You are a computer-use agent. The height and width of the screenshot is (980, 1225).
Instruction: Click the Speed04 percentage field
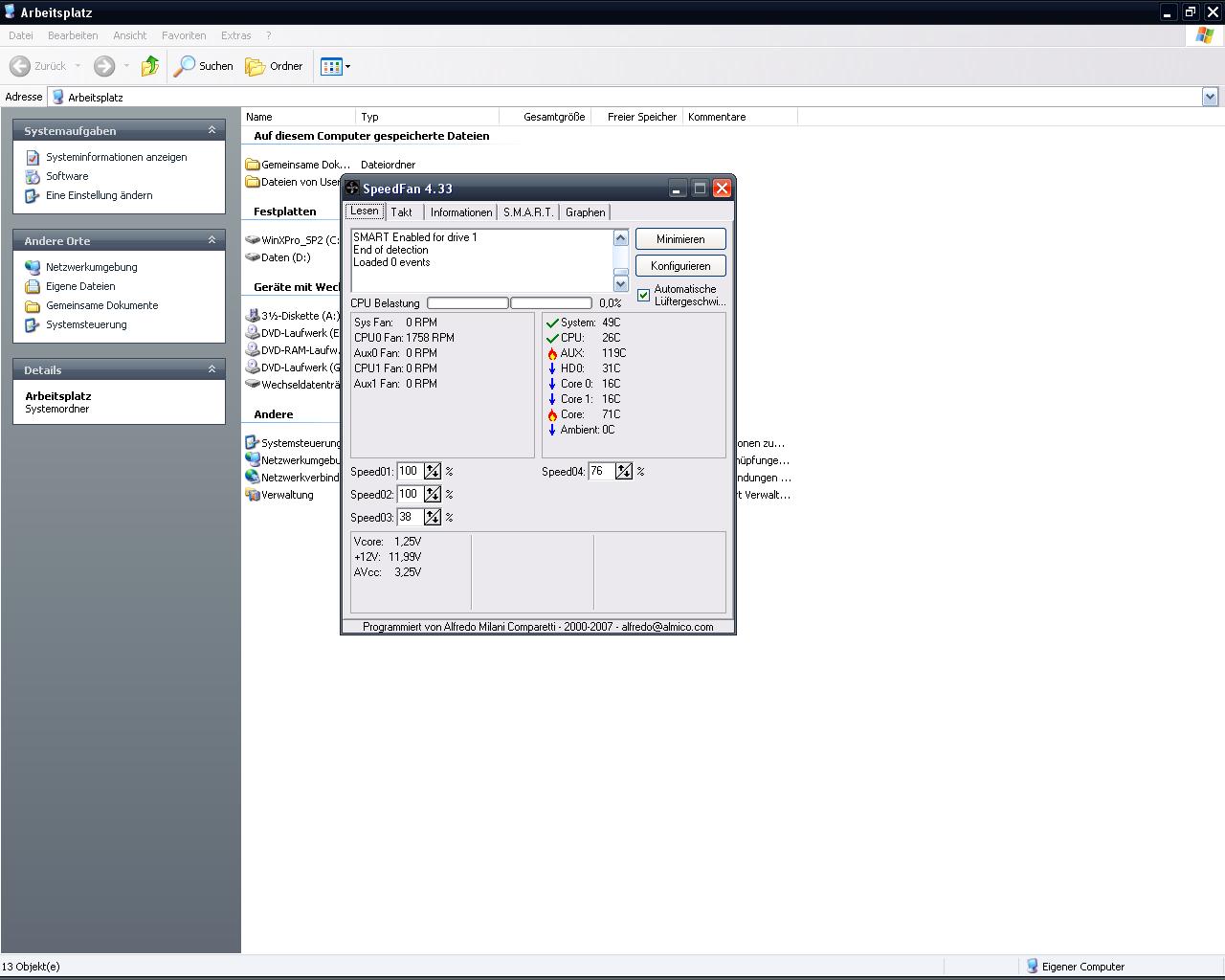[x=602, y=471]
